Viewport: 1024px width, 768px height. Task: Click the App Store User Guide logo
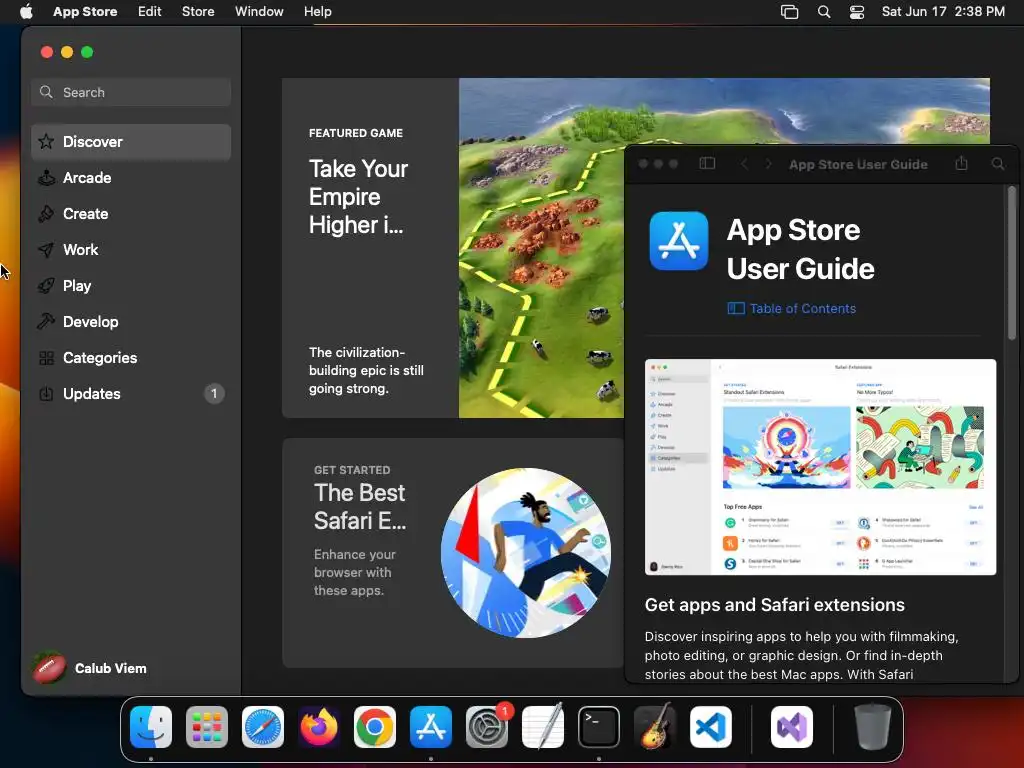tap(679, 240)
